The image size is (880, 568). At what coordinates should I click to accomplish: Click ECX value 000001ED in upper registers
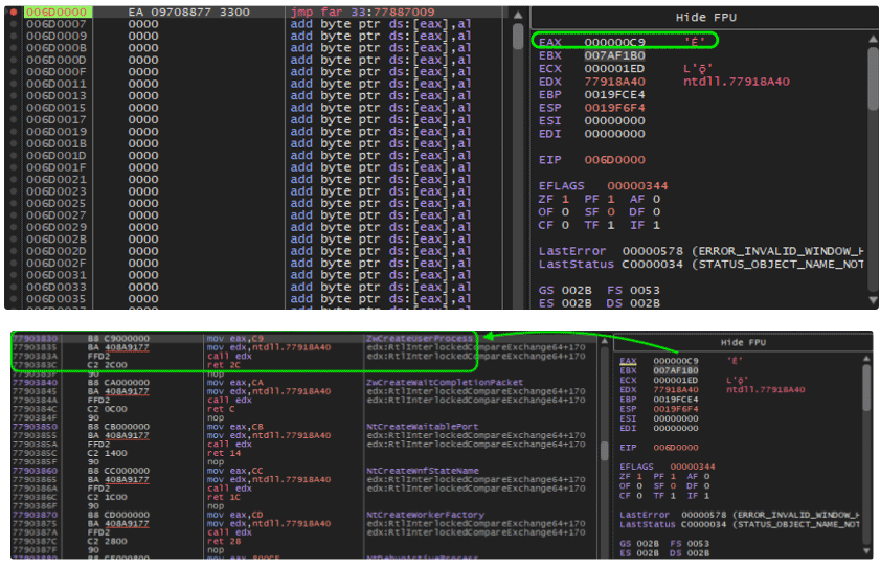pos(615,68)
